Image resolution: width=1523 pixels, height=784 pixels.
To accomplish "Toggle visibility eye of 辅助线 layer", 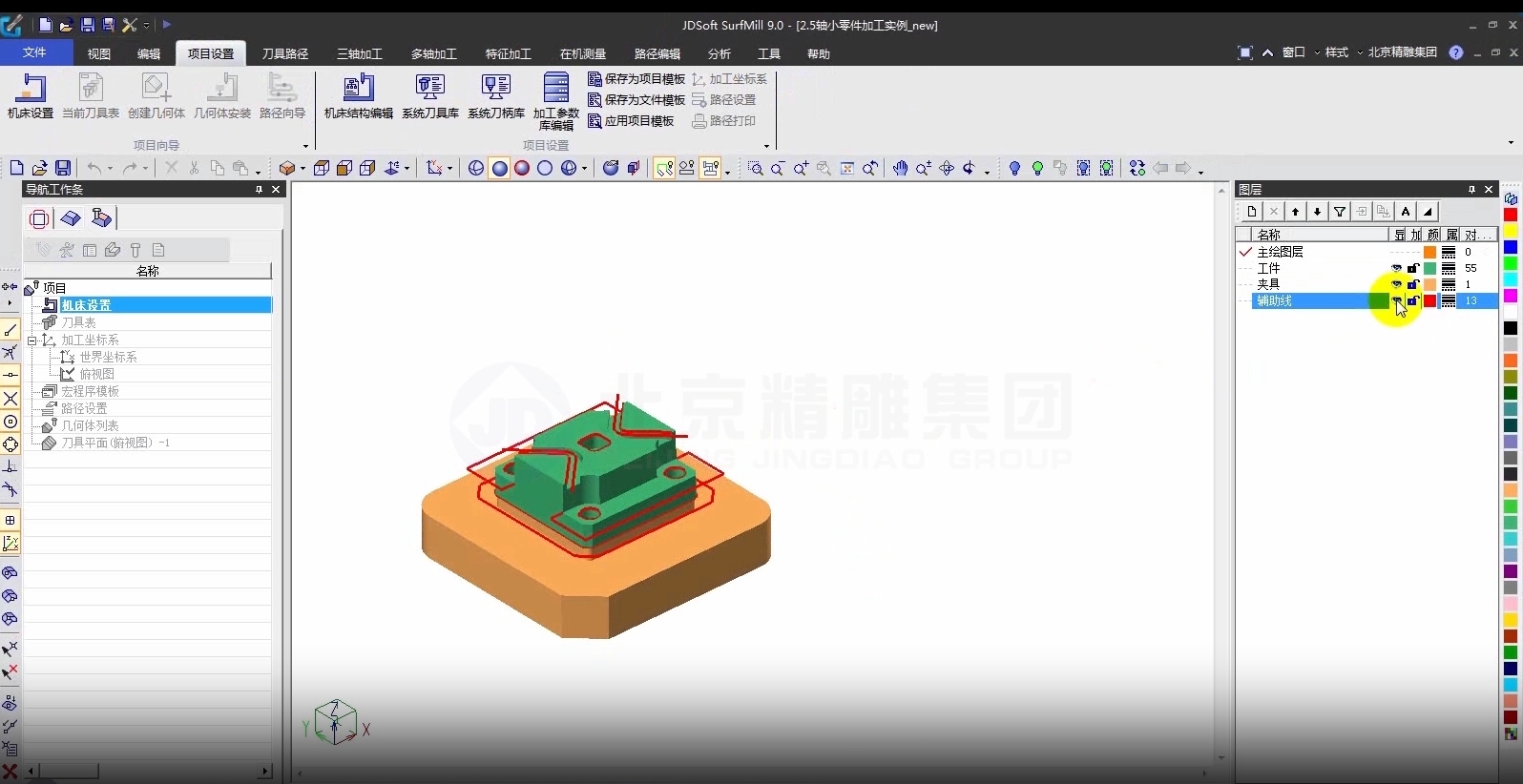I will 1397,300.
